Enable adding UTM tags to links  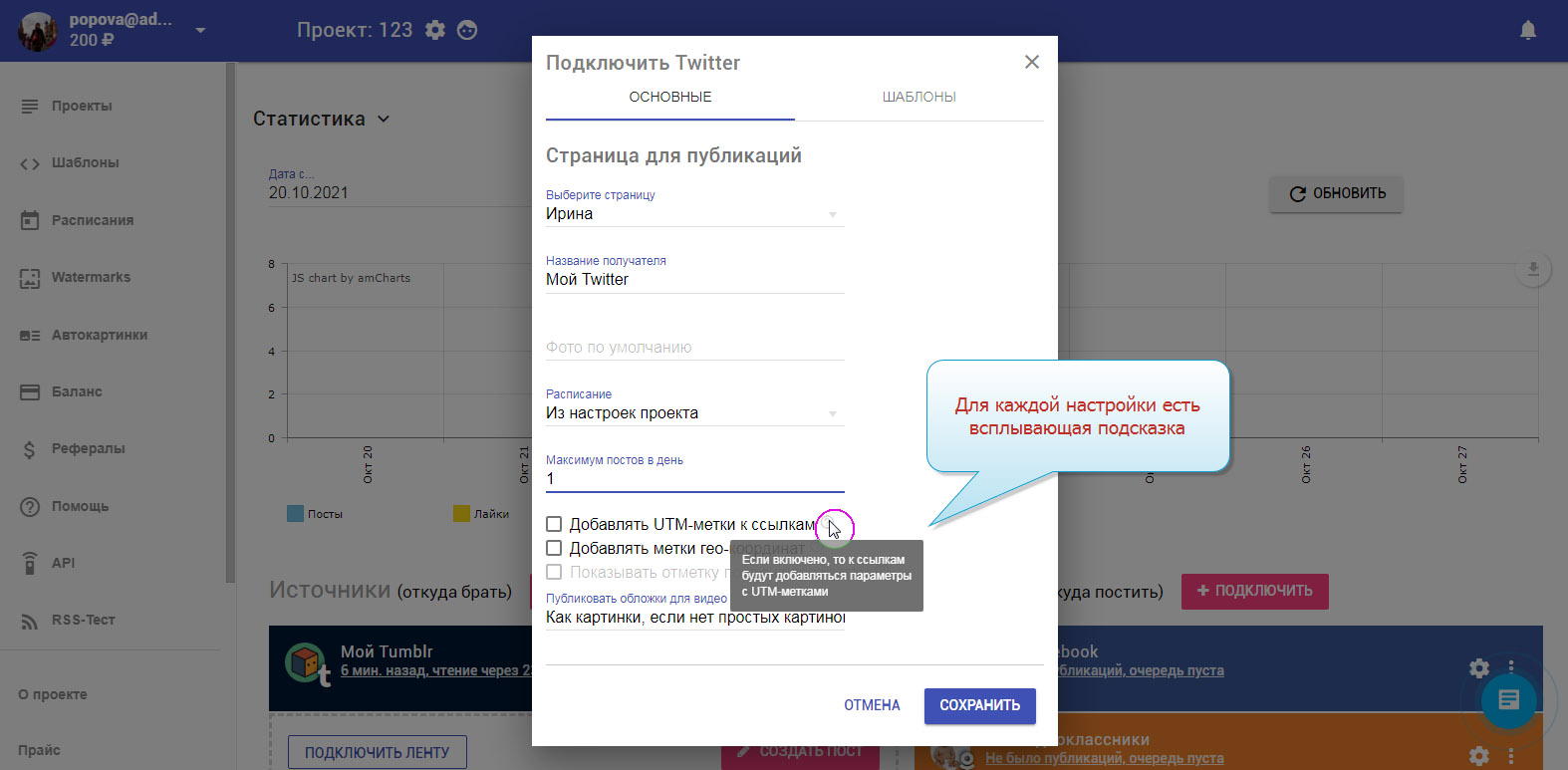(554, 524)
